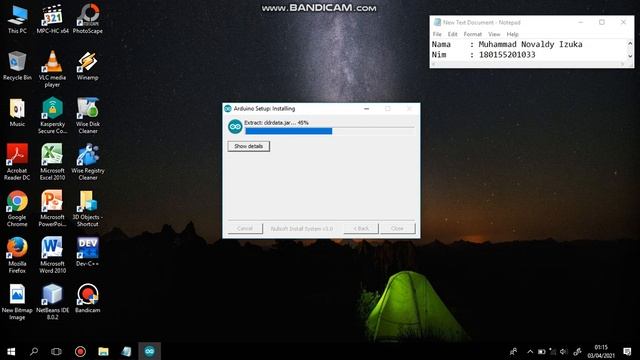The image size is (640, 360).
Task: Open People icon on taskbar
Action: 513,351
